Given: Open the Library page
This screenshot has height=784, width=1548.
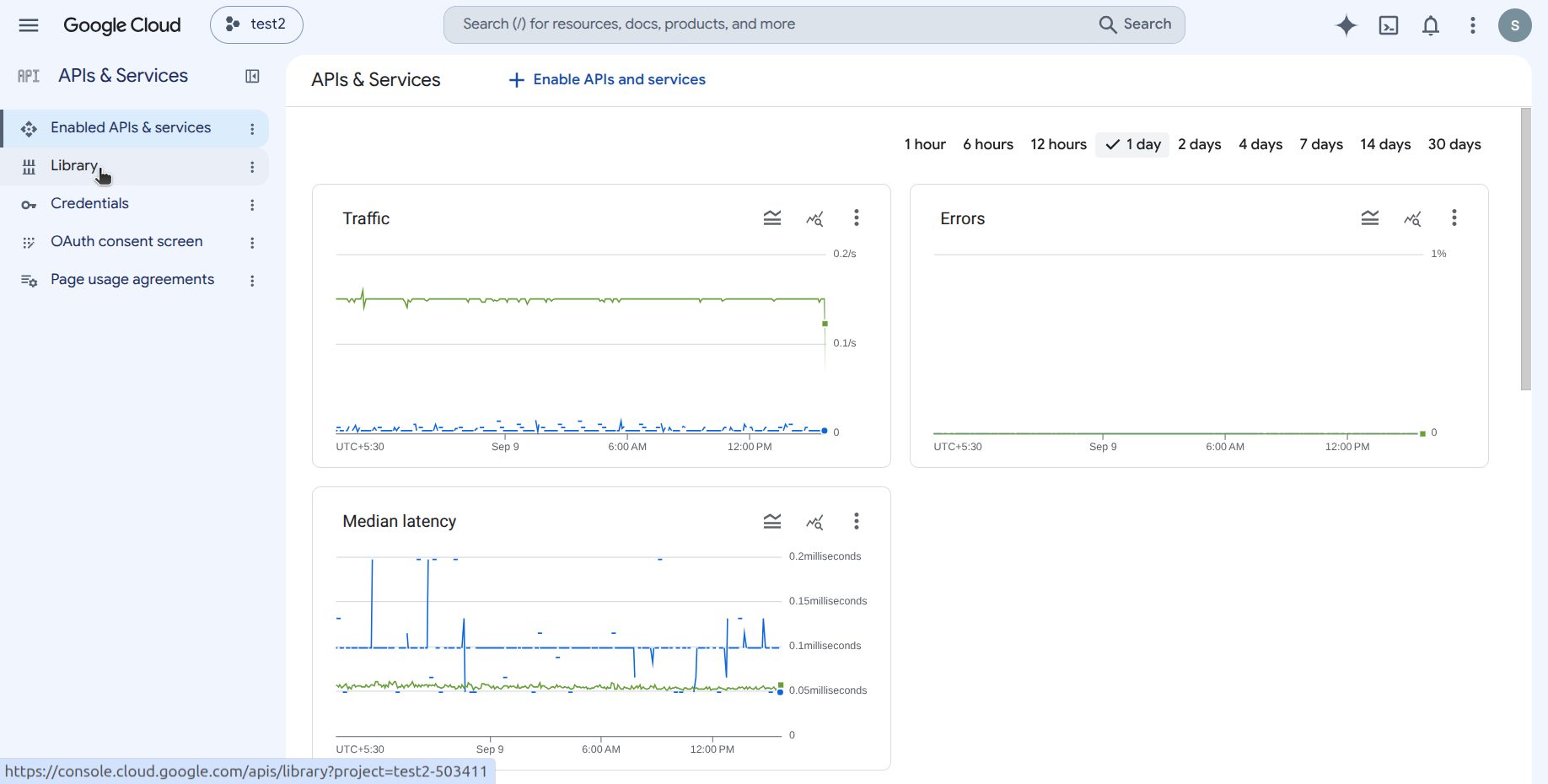Looking at the screenshot, I should [135, 166].
